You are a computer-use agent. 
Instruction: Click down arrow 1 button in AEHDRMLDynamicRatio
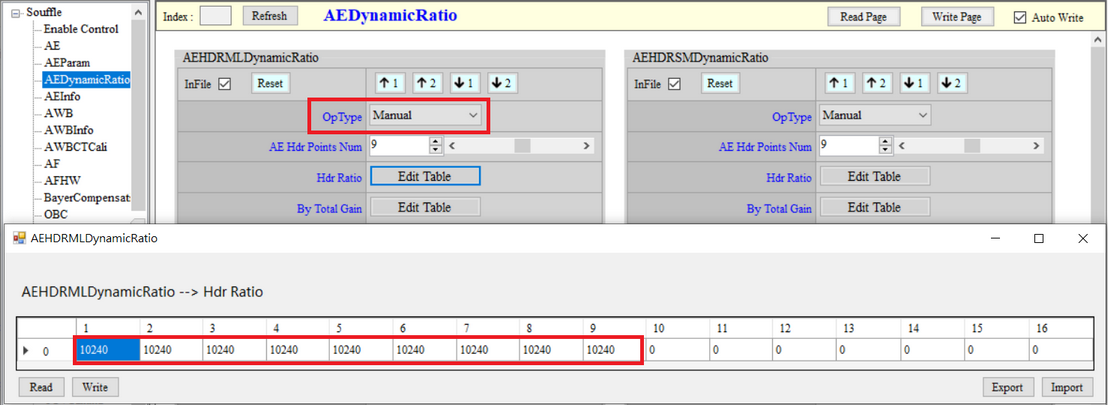pyautogui.click(x=464, y=83)
